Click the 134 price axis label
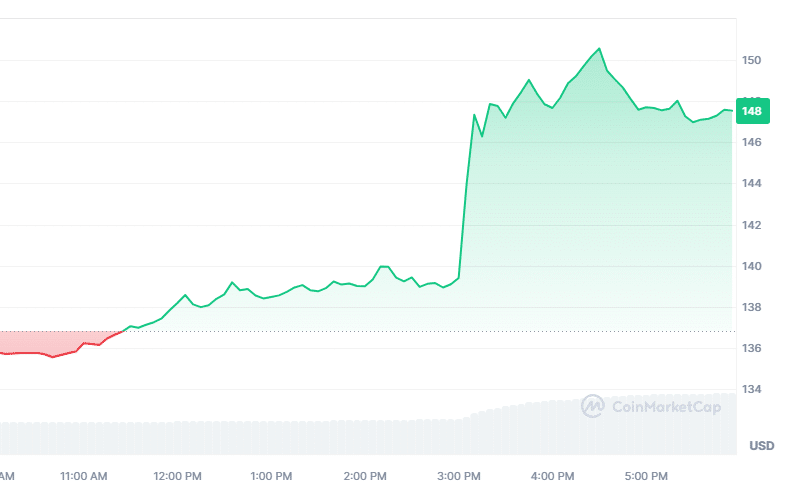Viewport: 790px width, 504px height. coord(752,390)
